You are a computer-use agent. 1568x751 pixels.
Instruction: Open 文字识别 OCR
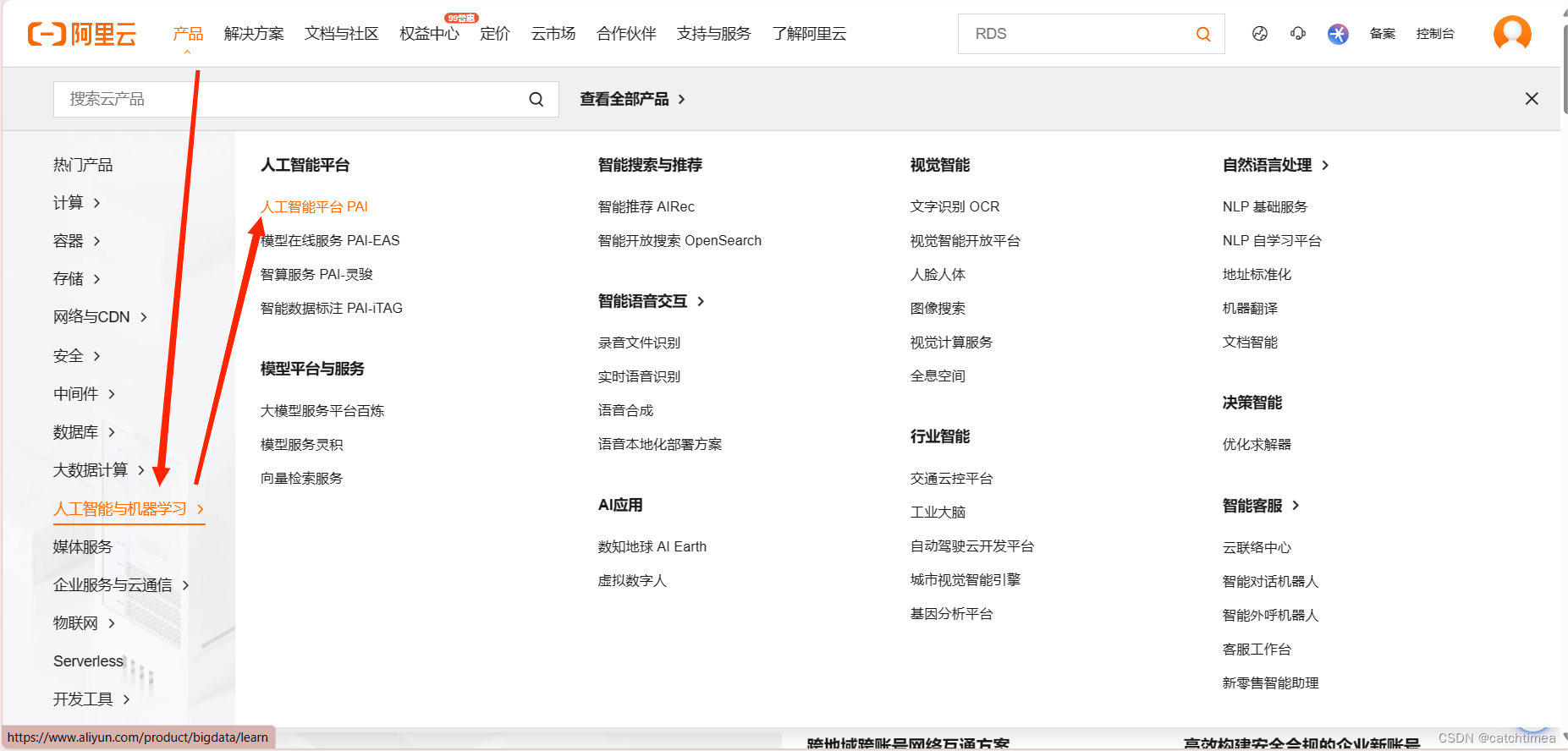click(955, 207)
